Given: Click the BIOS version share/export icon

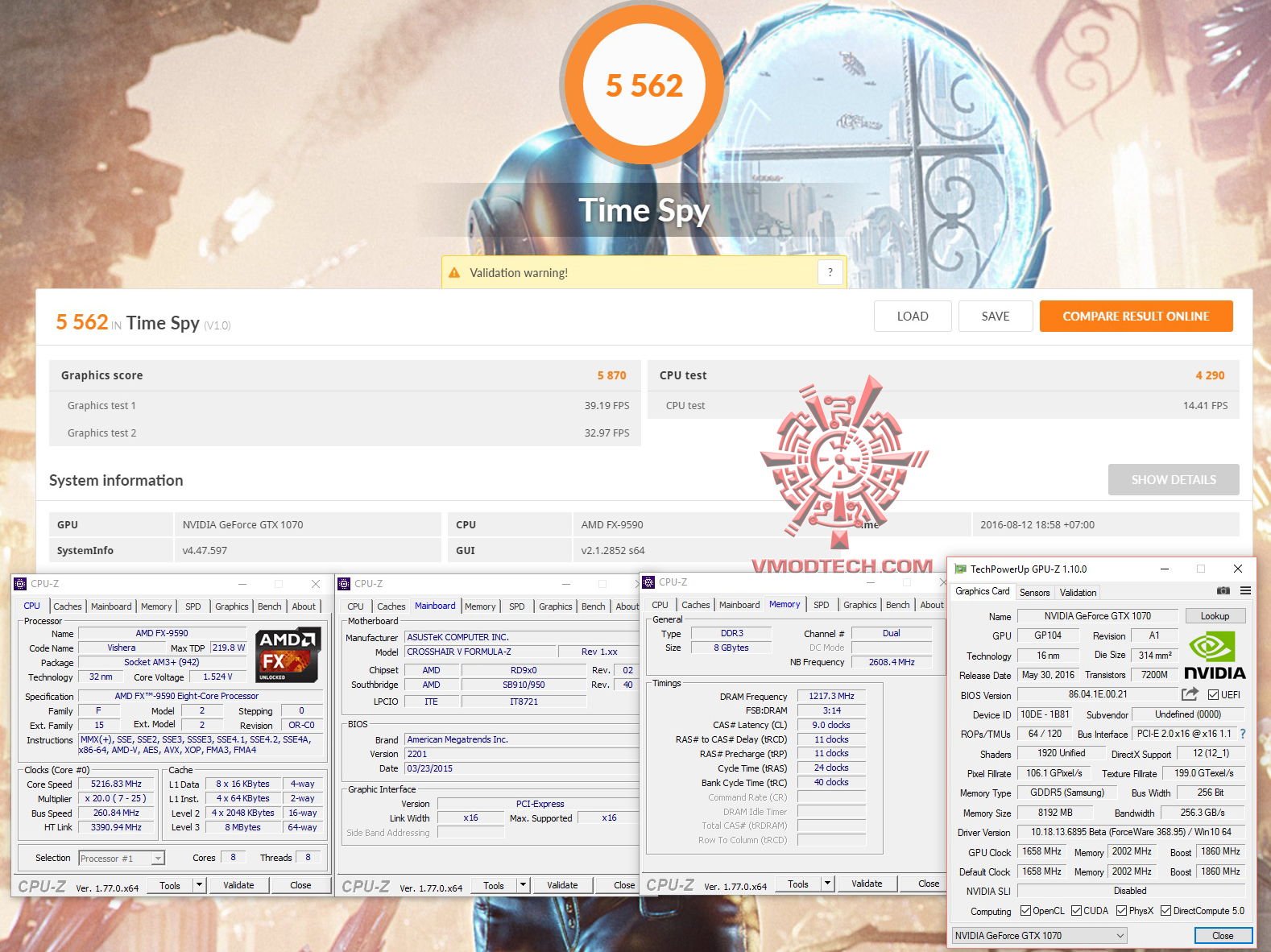Looking at the screenshot, I should tap(1190, 694).
